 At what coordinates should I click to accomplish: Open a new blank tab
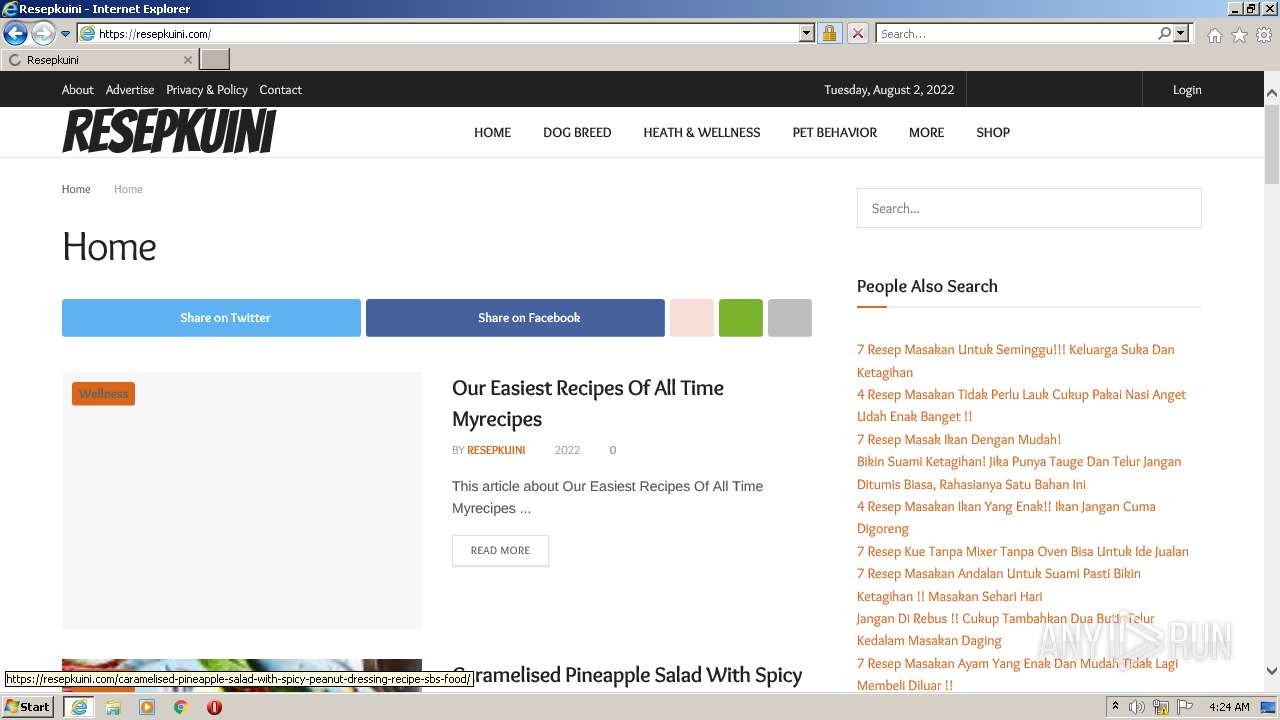tap(215, 60)
